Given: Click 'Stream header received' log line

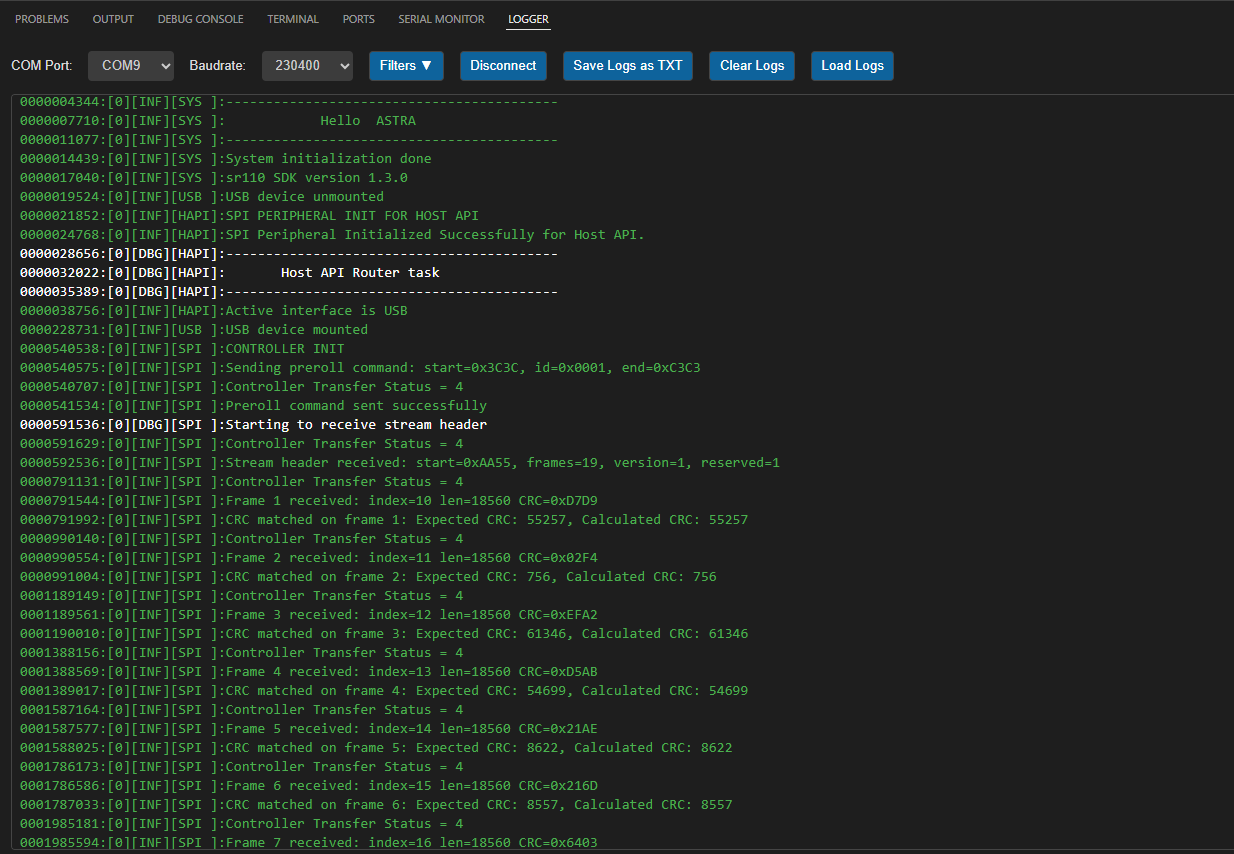Looking at the screenshot, I should click(400, 463).
